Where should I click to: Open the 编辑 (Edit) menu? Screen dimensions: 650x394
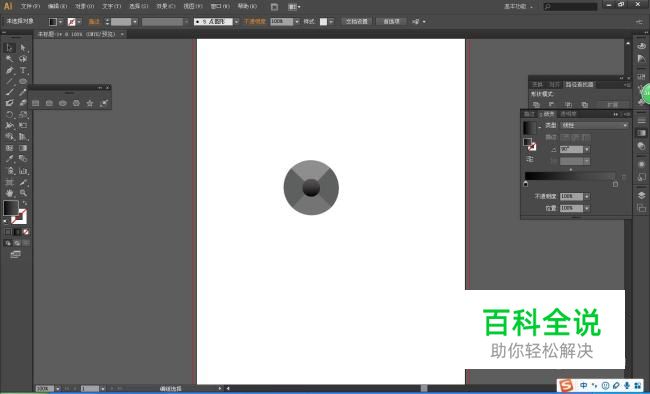tap(57, 6)
